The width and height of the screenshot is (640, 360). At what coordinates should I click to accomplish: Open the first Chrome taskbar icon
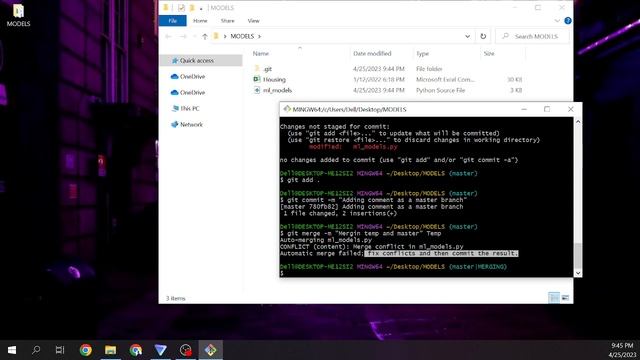85,350
